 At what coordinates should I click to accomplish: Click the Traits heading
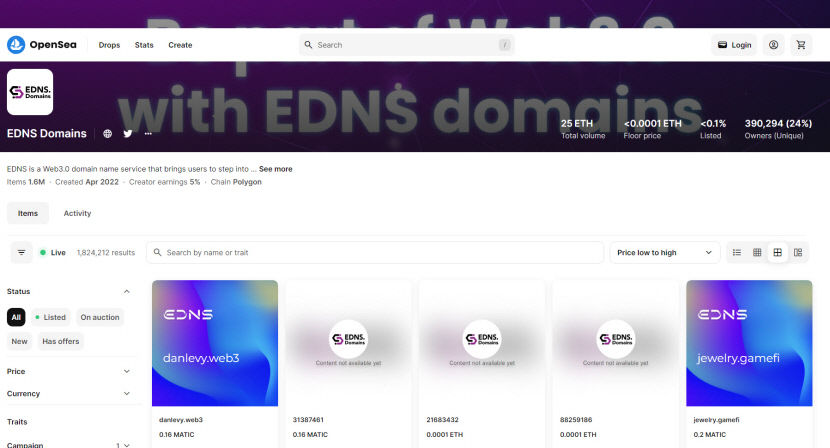[x=17, y=422]
